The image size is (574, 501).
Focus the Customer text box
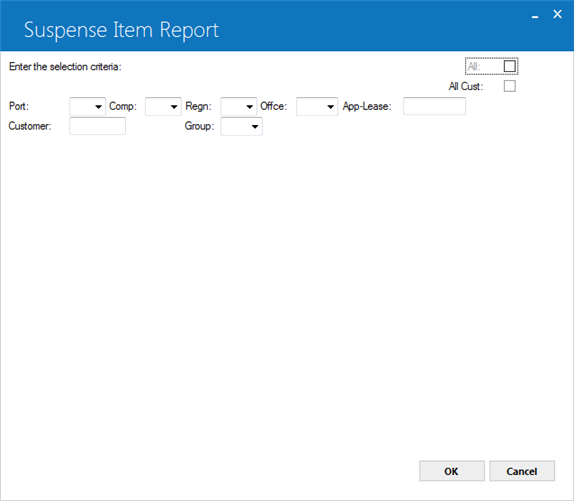[x=97, y=126]
